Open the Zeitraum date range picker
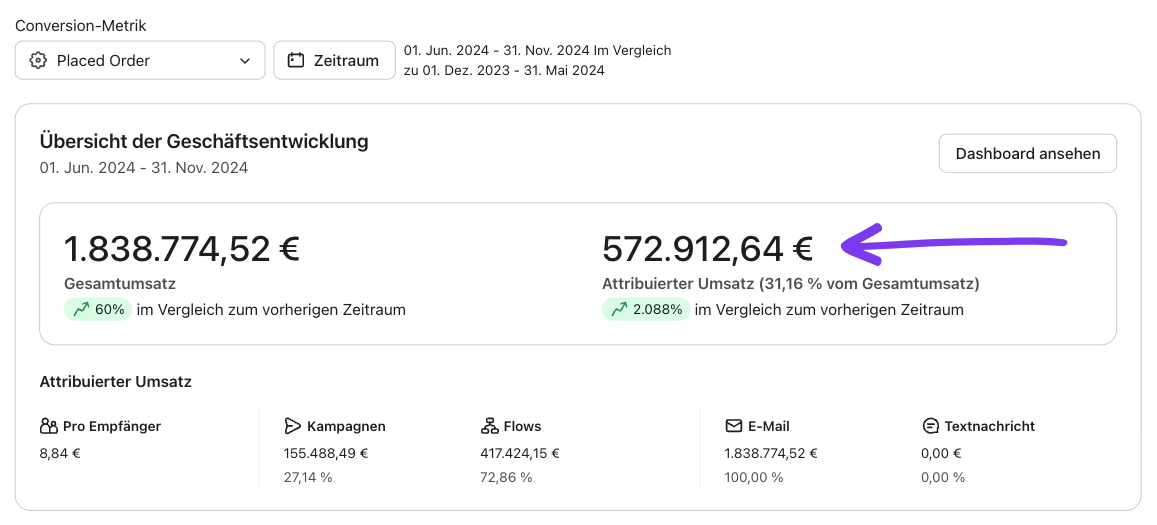This screenshot has width=1157, height=525. click(x=334, y=61)
